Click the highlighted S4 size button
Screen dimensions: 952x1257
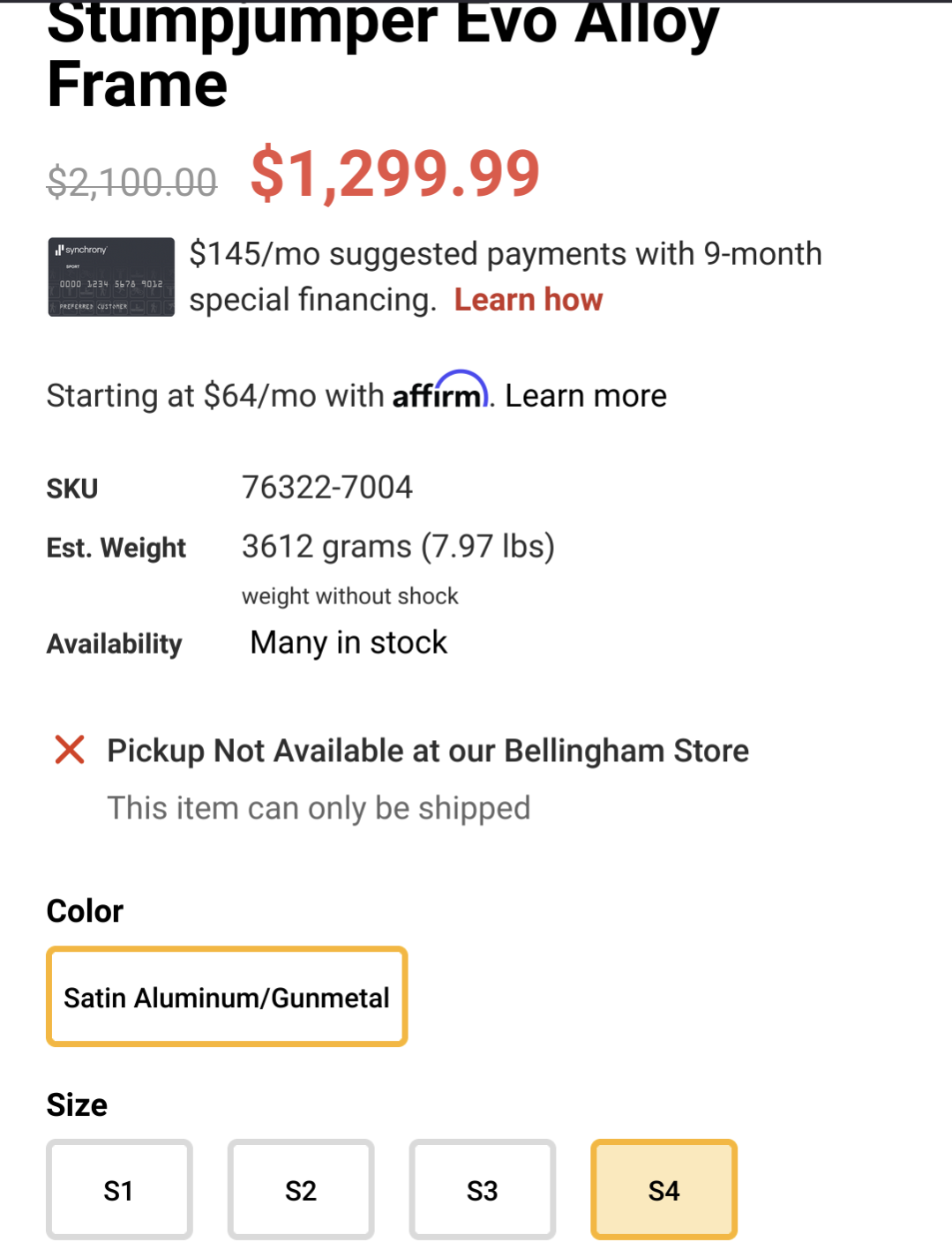[x=663, y=1190]
